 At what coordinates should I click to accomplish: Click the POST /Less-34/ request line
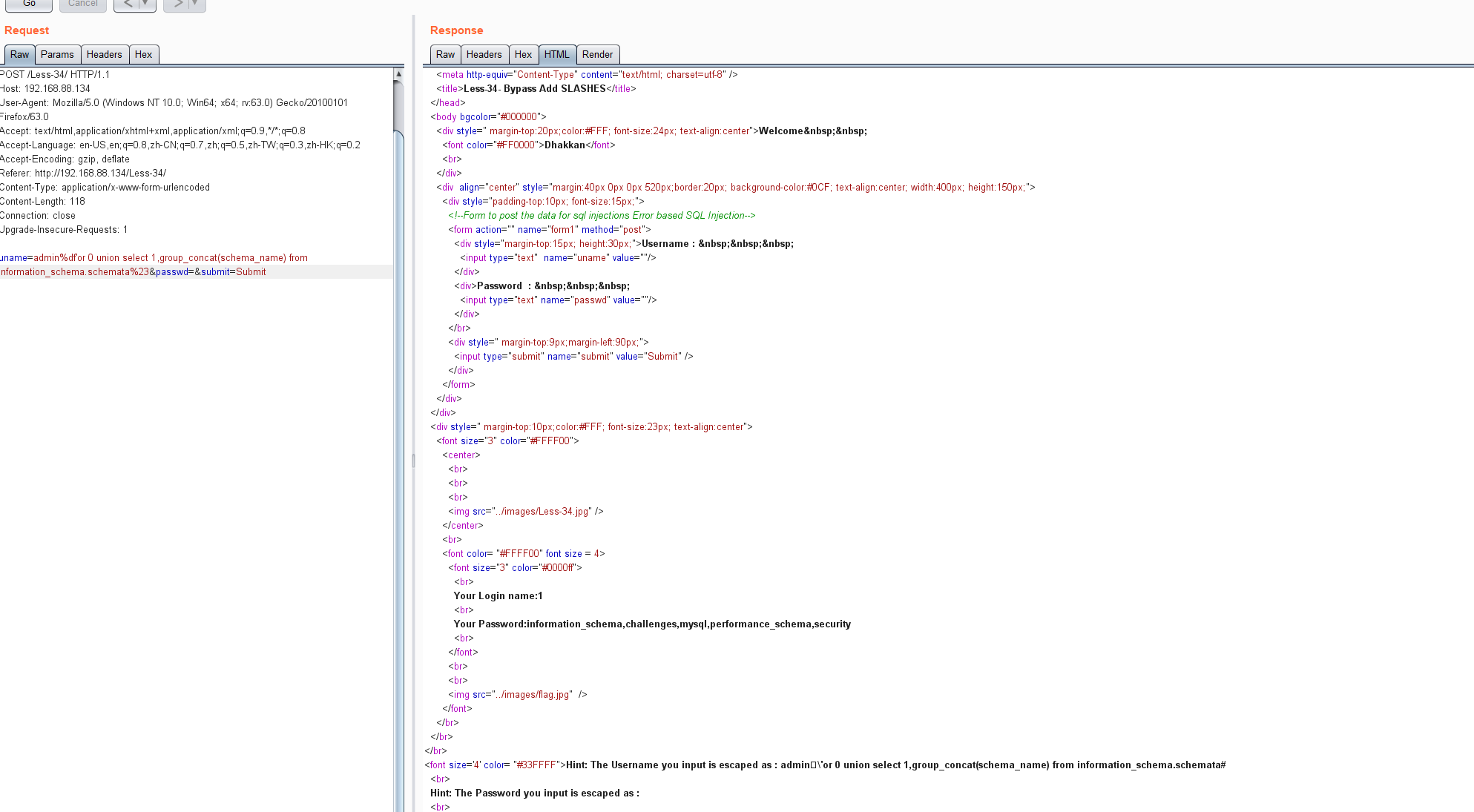coord(55,75)
